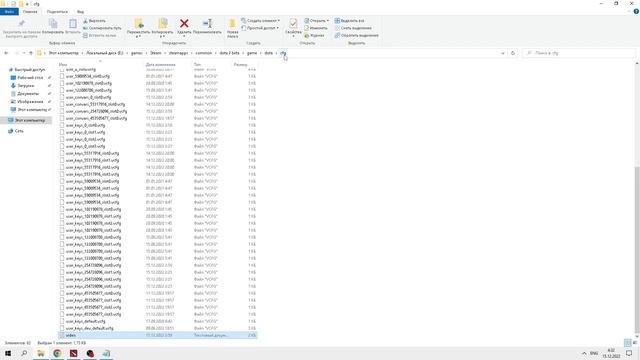Collapse the ribbon with the chevron
Viewport: 640px width, 360px height.
point(629,12)
